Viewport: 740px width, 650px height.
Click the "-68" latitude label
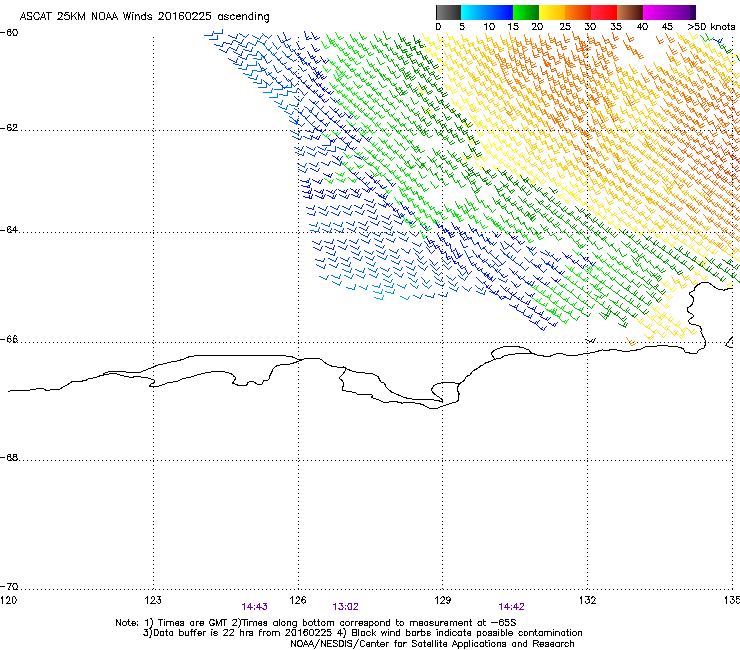click(9, 457)
